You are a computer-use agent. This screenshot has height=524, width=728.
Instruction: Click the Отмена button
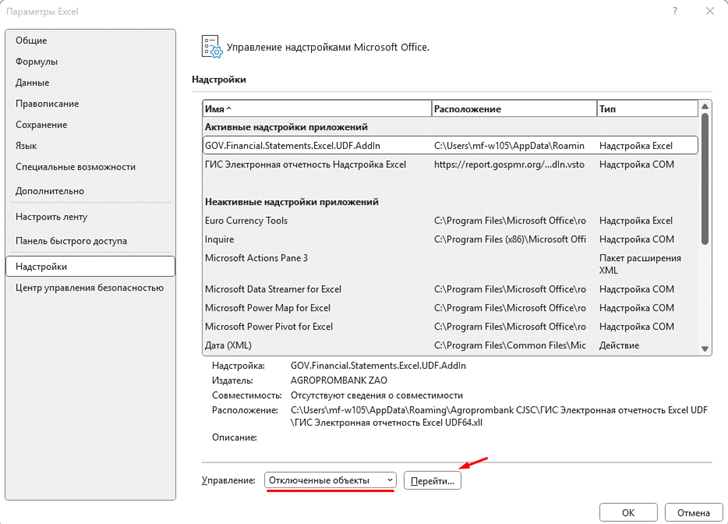[x=694, y=512]
